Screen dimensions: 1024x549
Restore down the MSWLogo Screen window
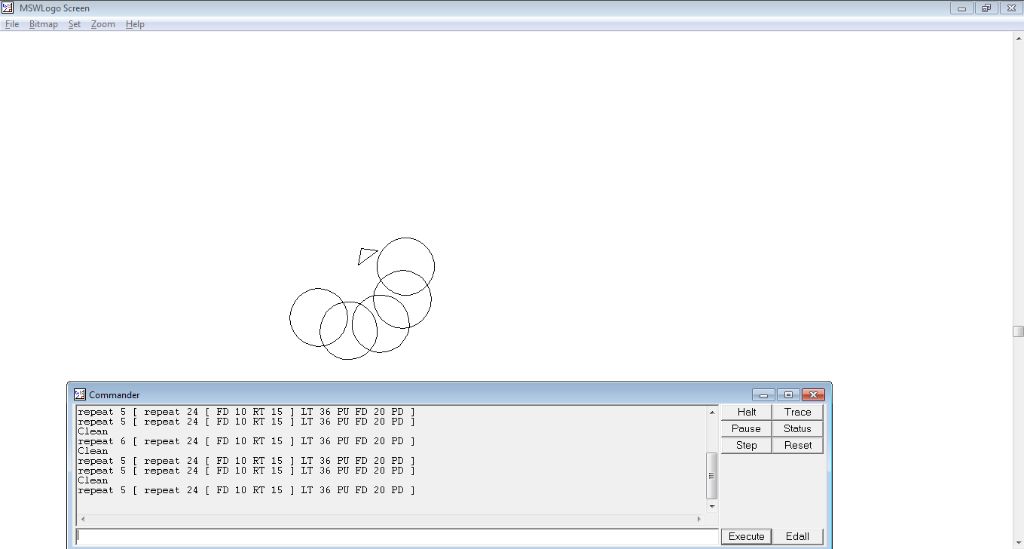click(986, 8)
